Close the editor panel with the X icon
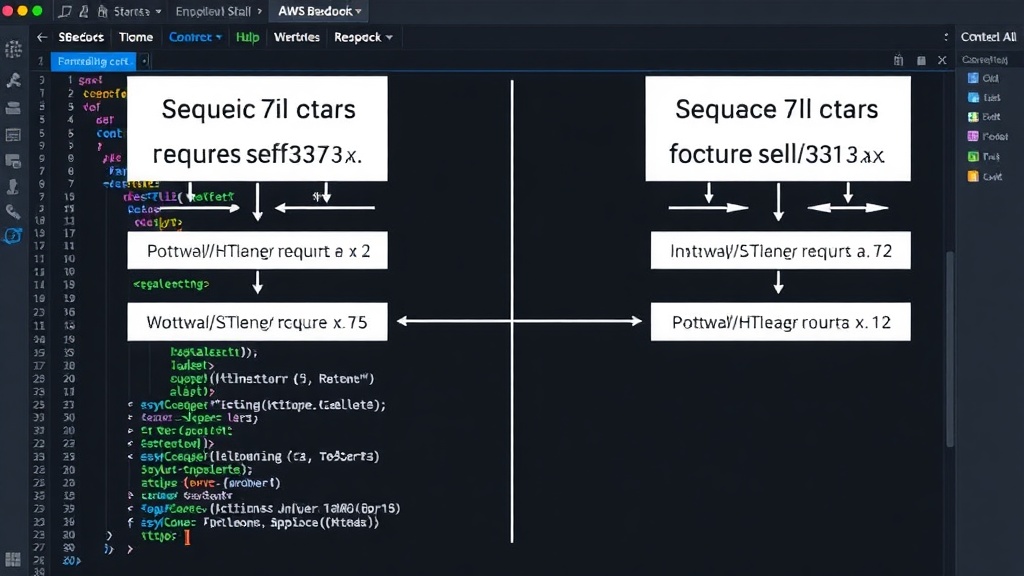The image size is (1024, 576). (942, 60)
